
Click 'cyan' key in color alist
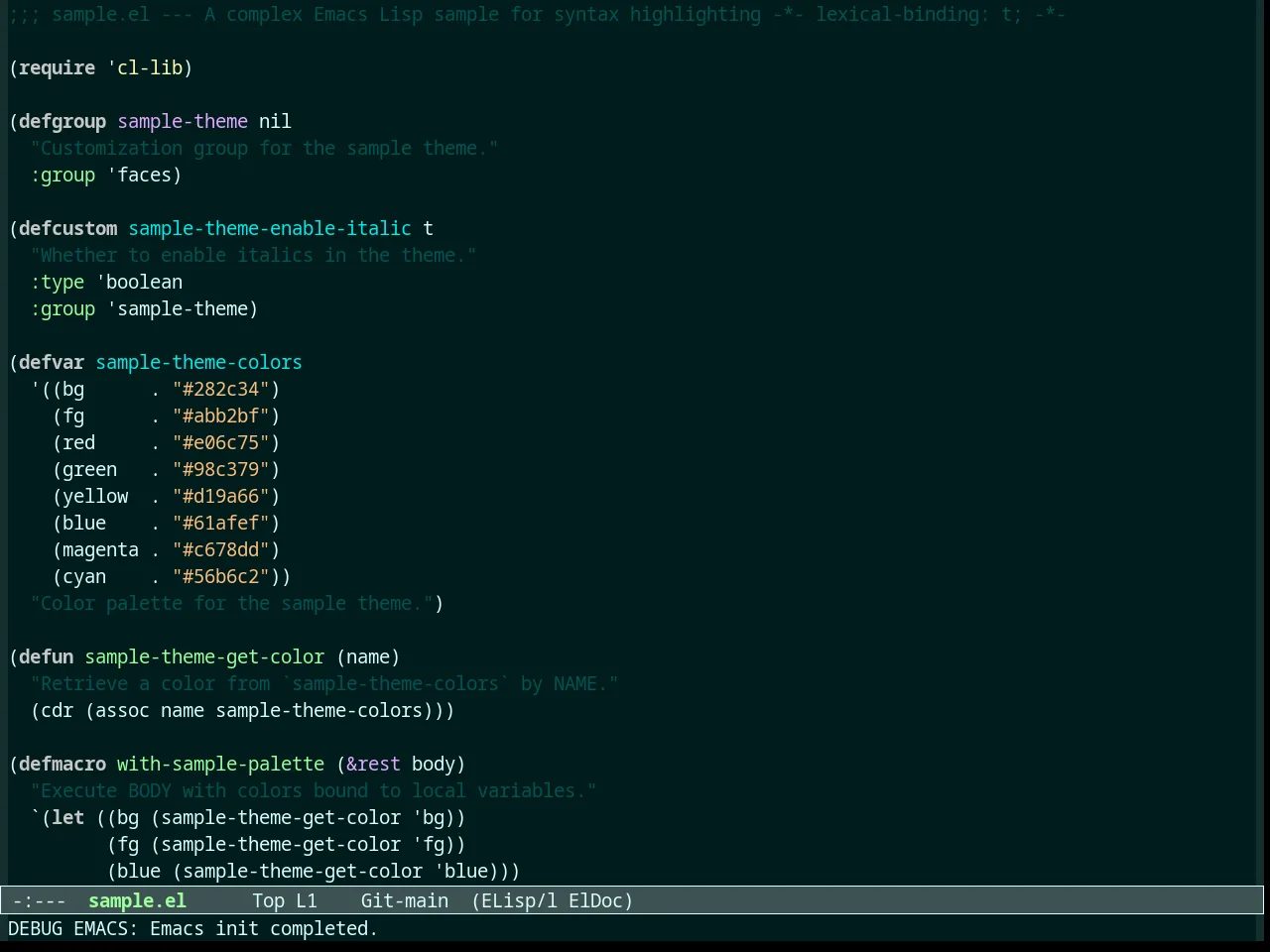click(84, 576)
